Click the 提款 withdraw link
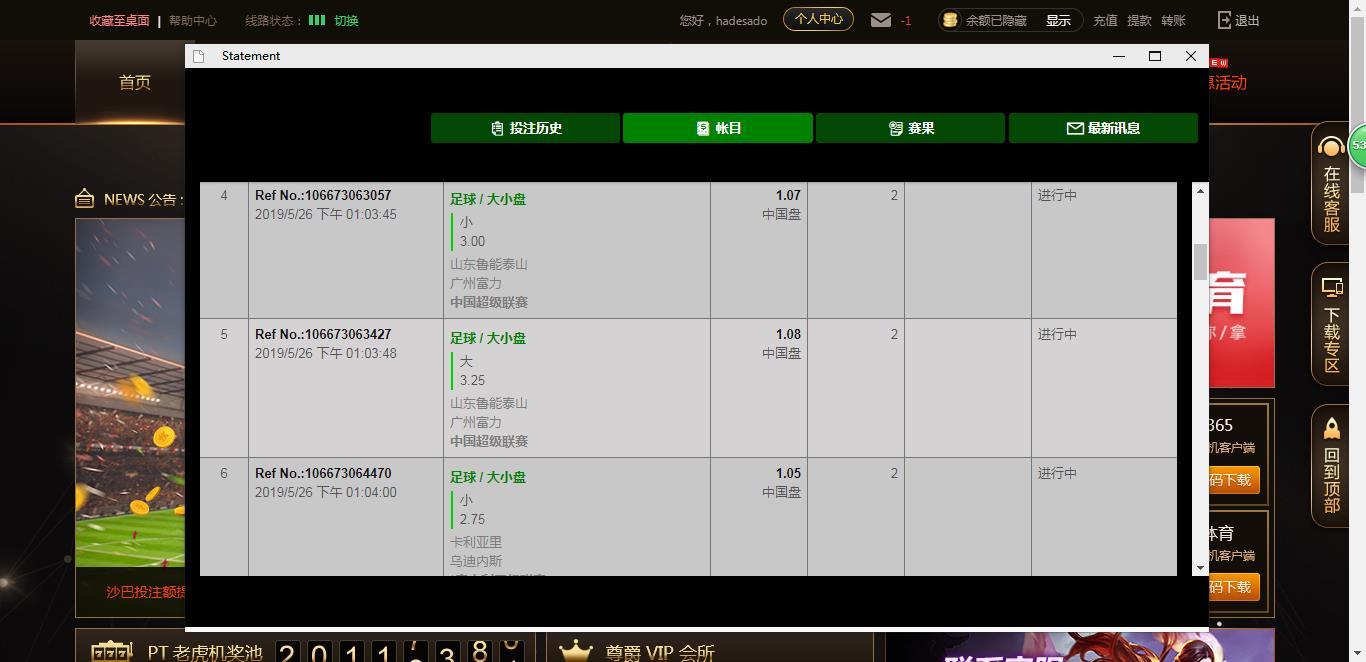Screen dimensions: 1366x662 tap(1139, 20)
